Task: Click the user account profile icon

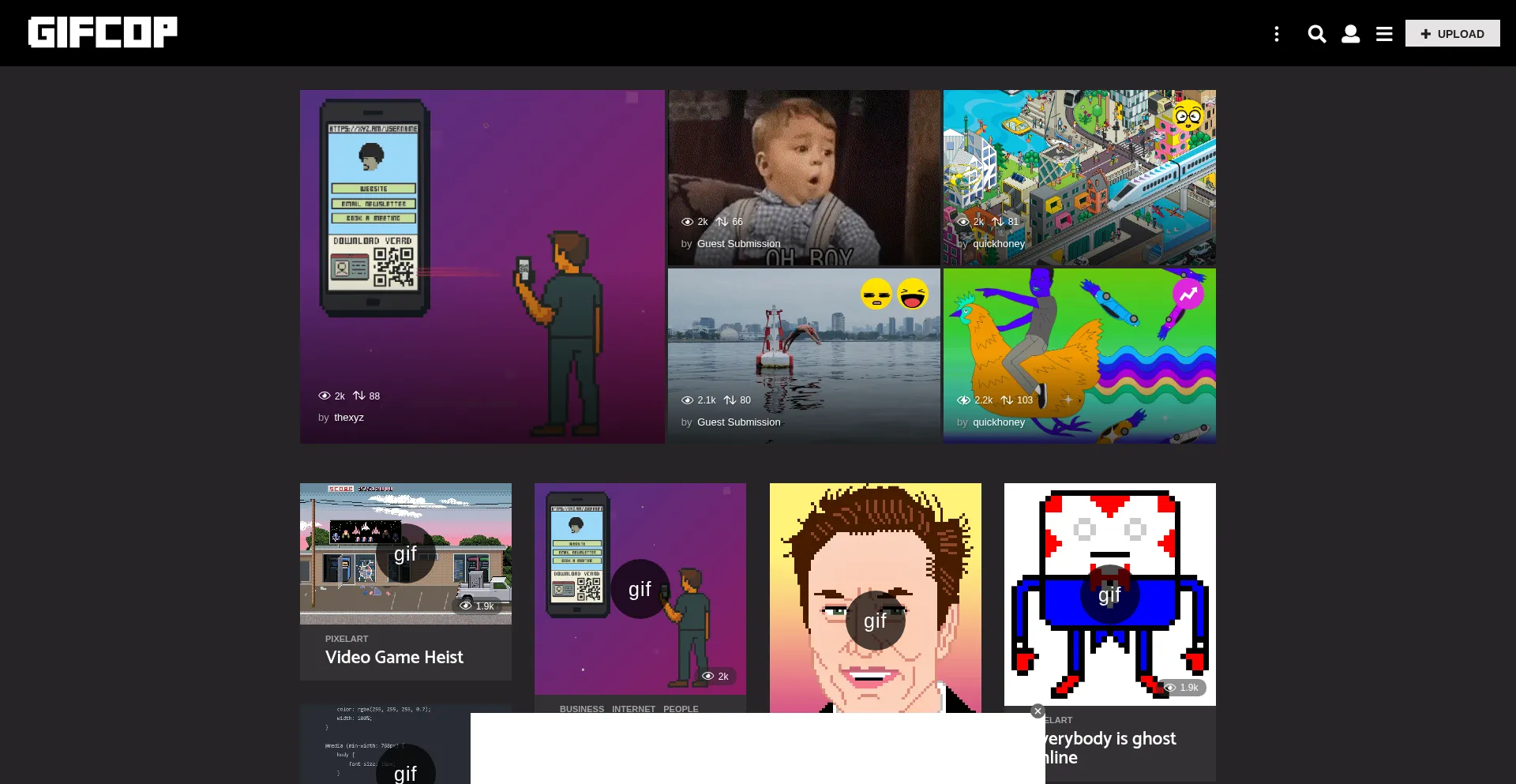Action: pos(1350,34)
